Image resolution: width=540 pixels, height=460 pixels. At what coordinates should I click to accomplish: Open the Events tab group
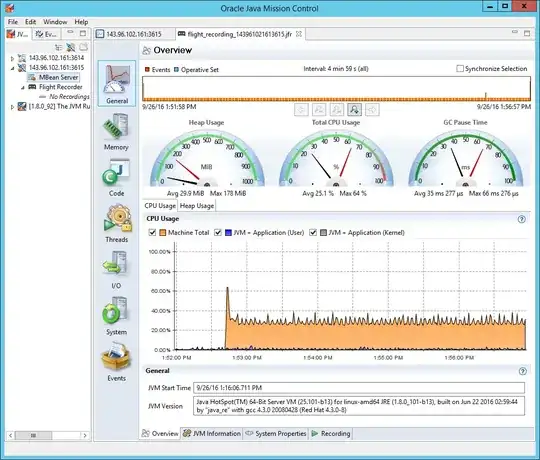116,362
